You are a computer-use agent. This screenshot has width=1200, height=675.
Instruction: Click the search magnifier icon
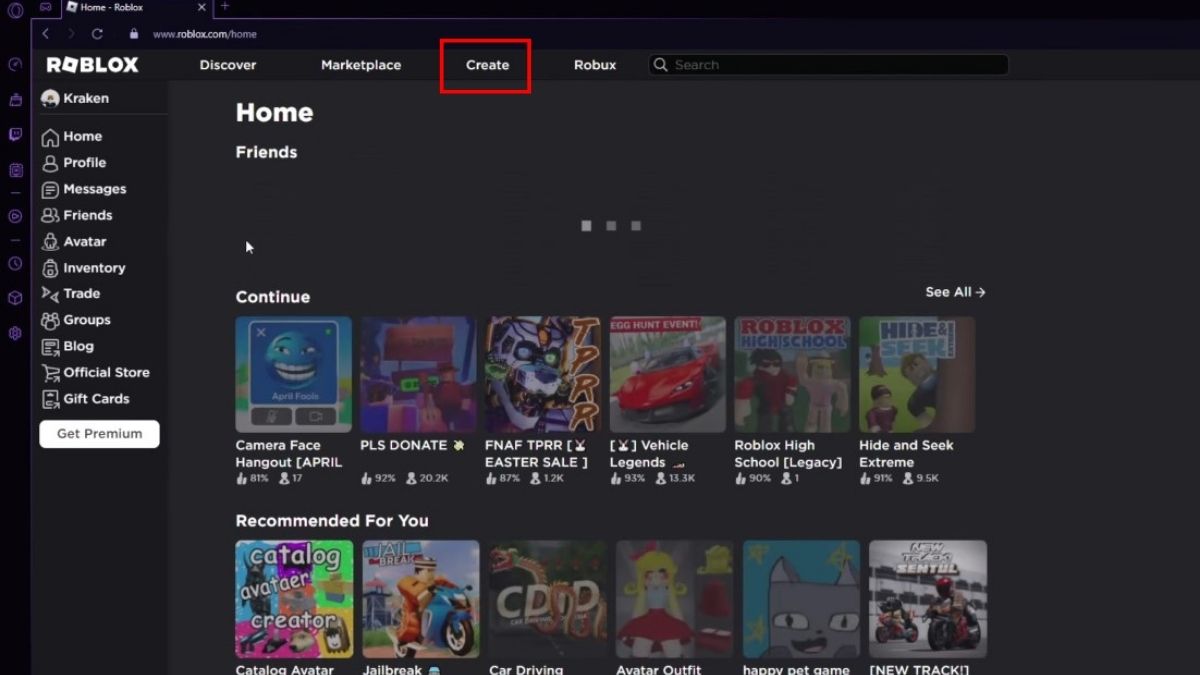coord(660,65)
